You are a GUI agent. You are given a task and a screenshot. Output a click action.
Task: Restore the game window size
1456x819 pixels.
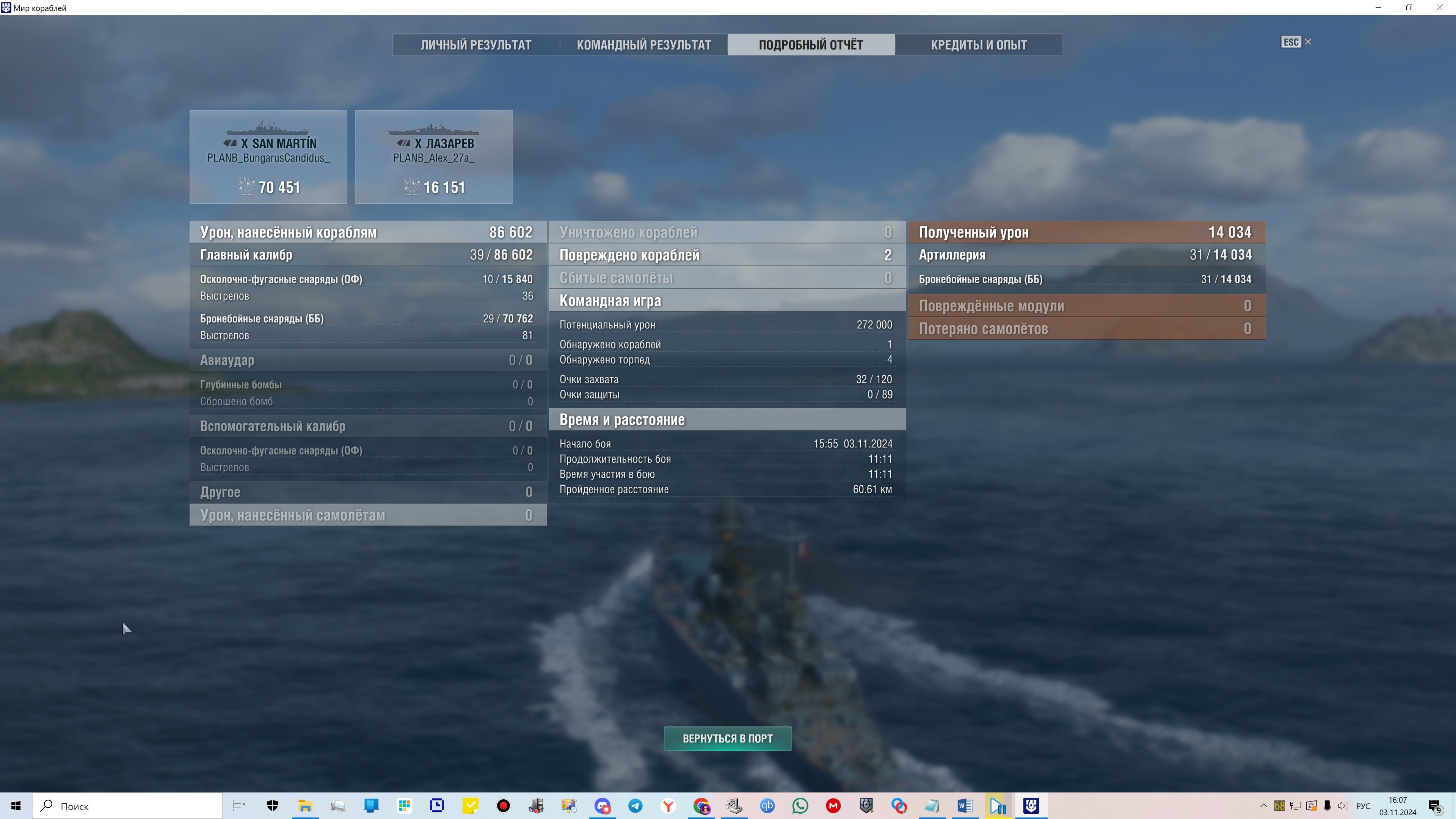pyautogui.click(x=1409, y=7)
